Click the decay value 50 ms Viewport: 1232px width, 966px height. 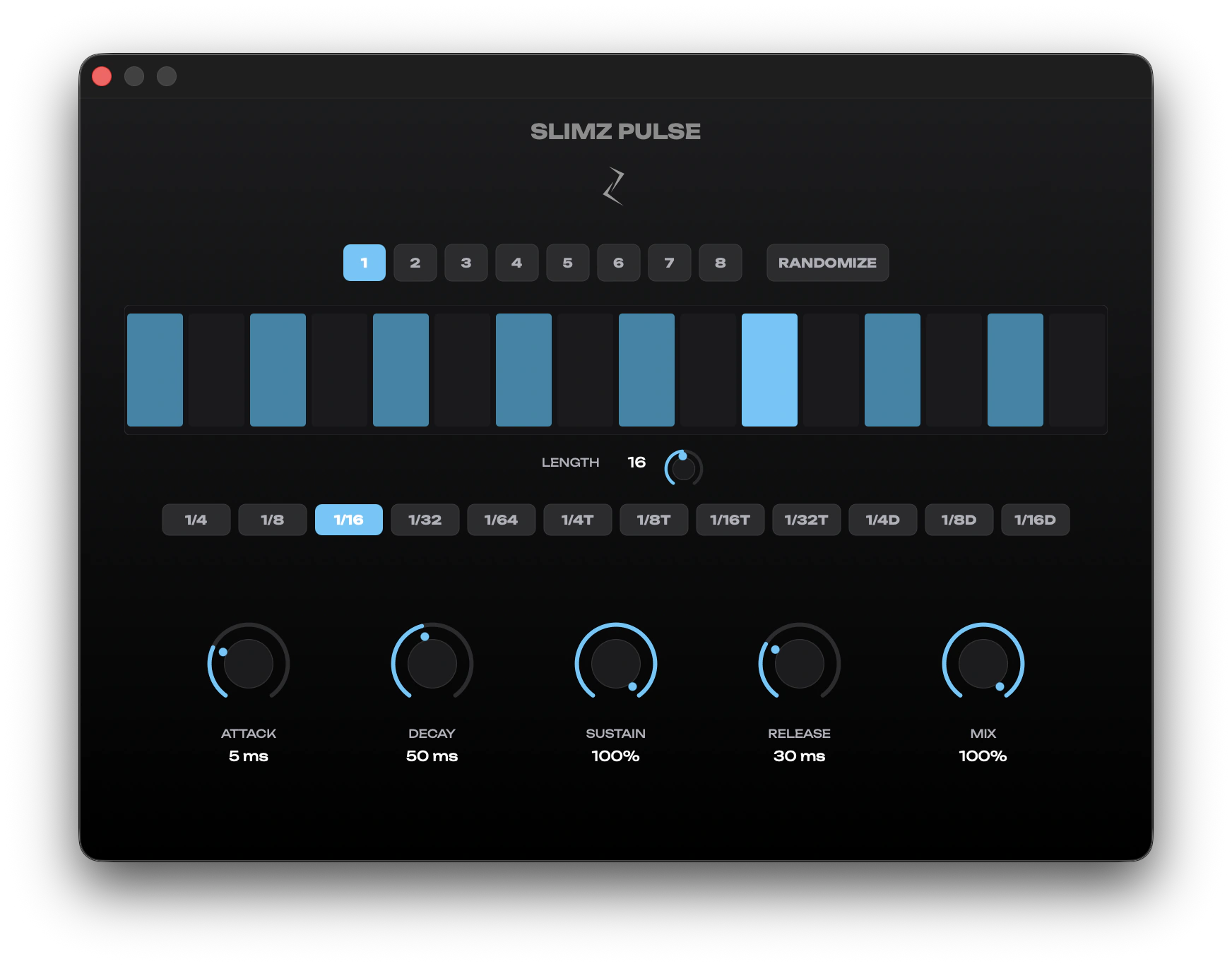click(432, 756)
